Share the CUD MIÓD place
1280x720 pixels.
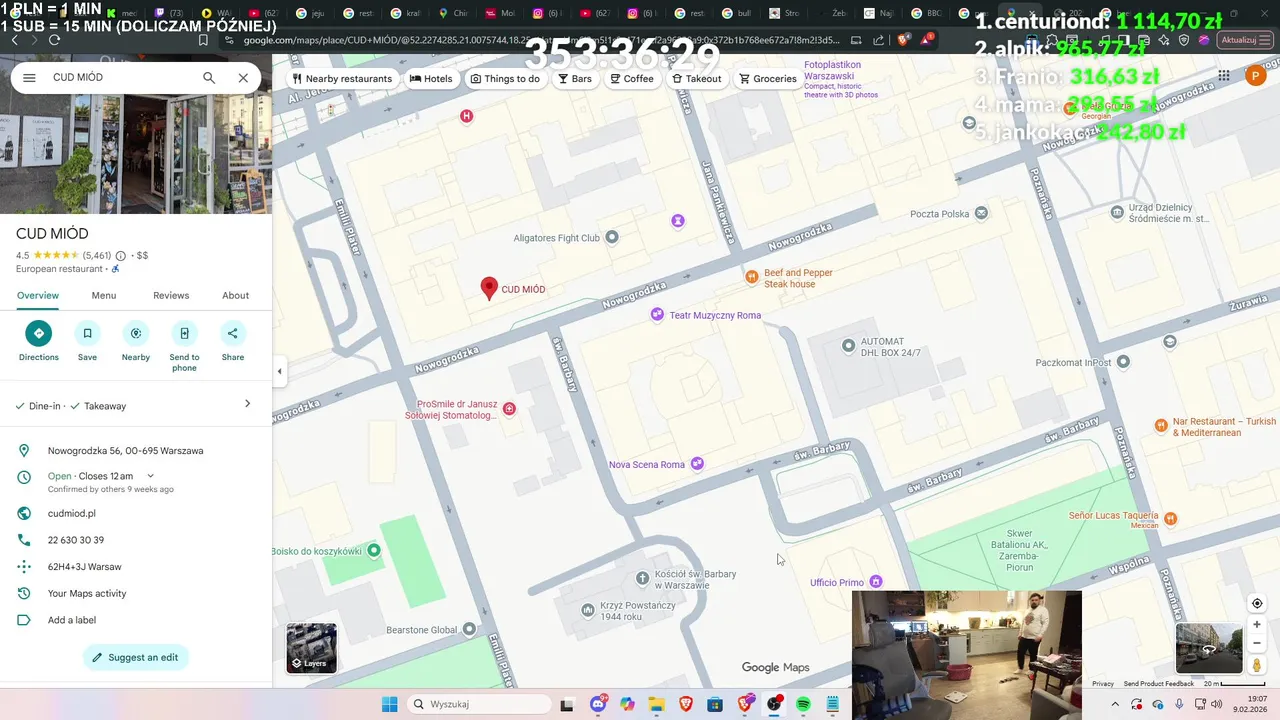233,340
